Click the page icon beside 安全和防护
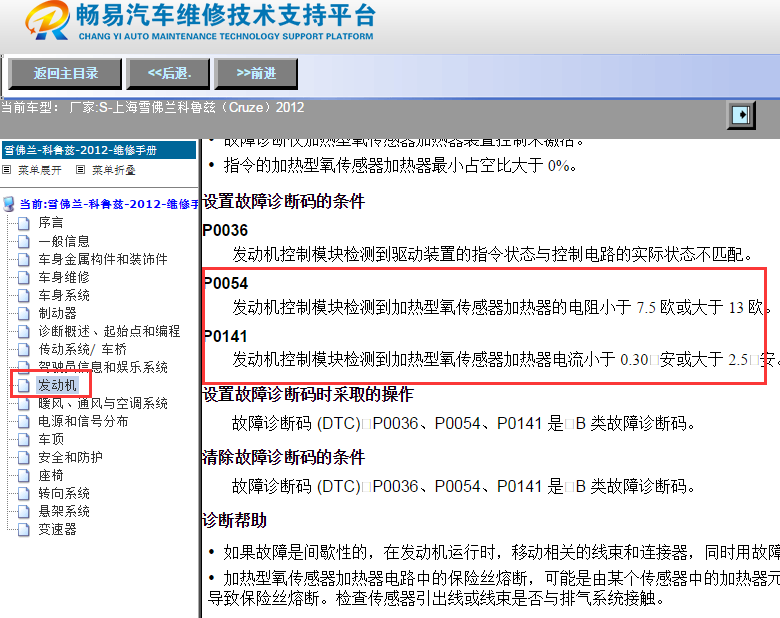This screenshot has height=618, width=780. 23,457
